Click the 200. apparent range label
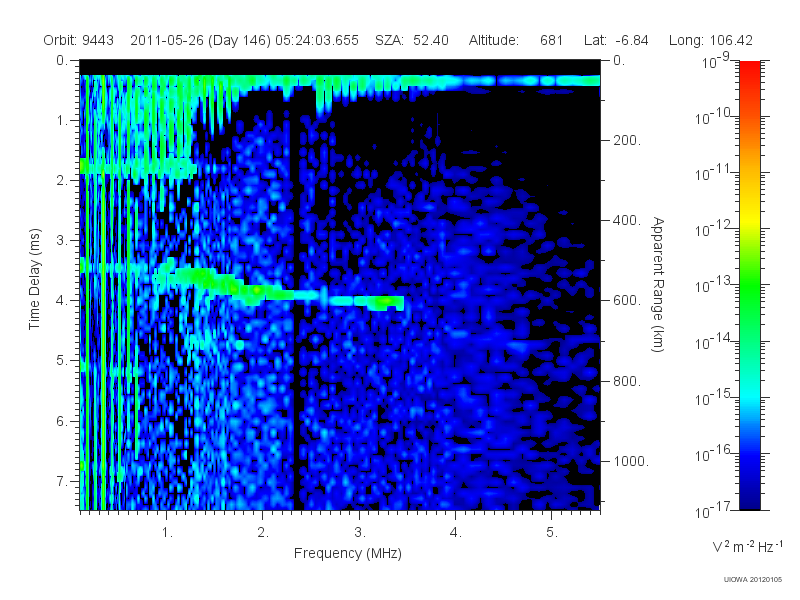The height and width of the screenshot is (600, 800). point(627,140)
